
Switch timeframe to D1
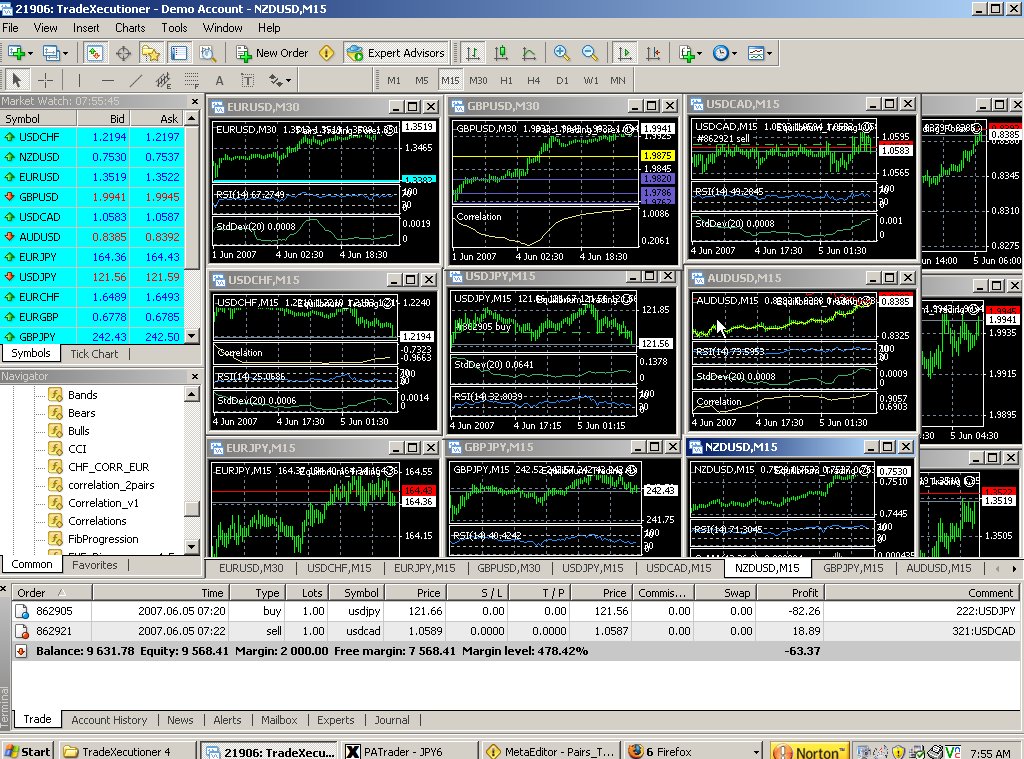562,80
